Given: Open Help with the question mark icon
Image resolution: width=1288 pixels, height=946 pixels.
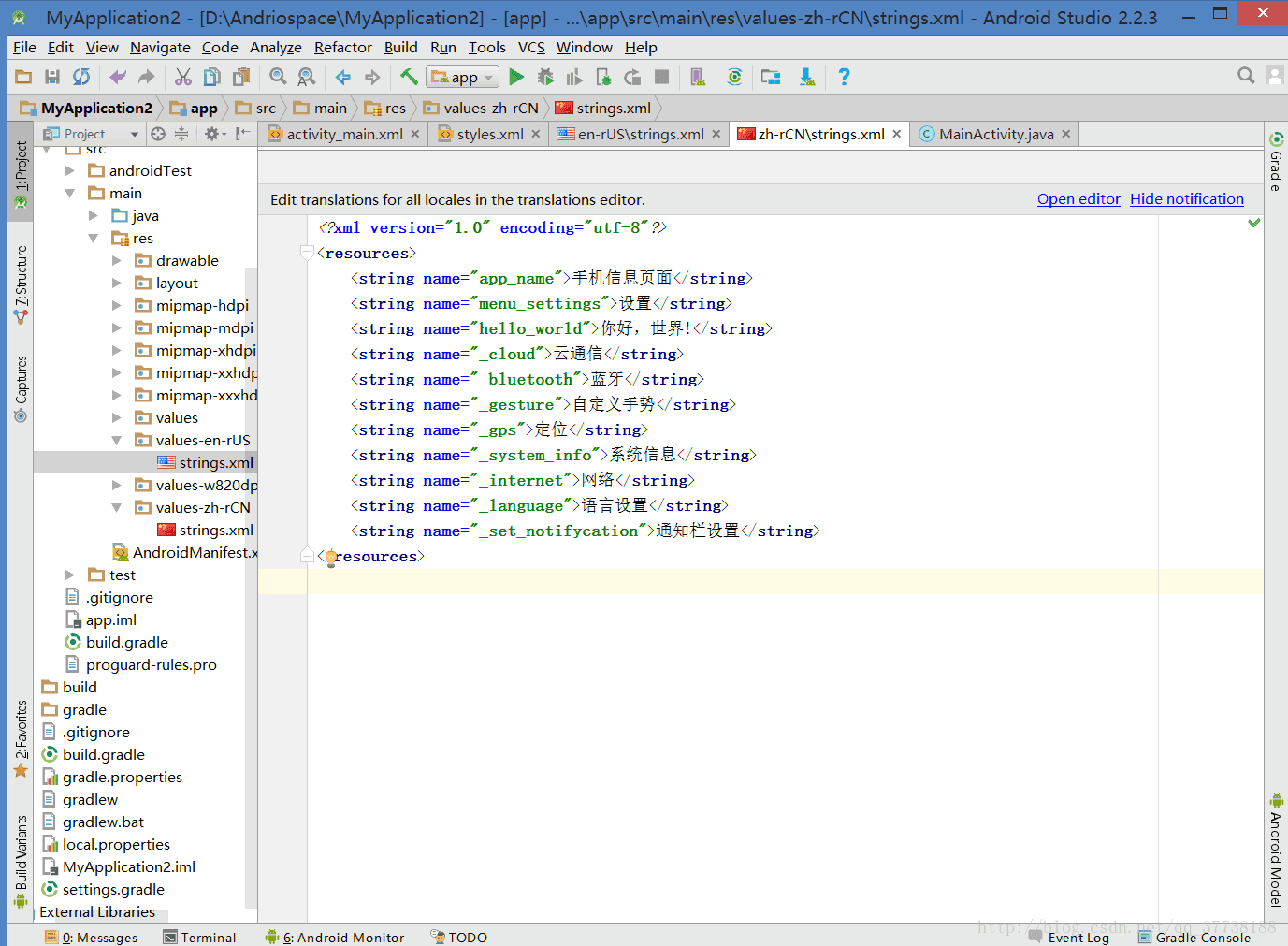Looking at the screenshot, I should [x=844, y=77].
